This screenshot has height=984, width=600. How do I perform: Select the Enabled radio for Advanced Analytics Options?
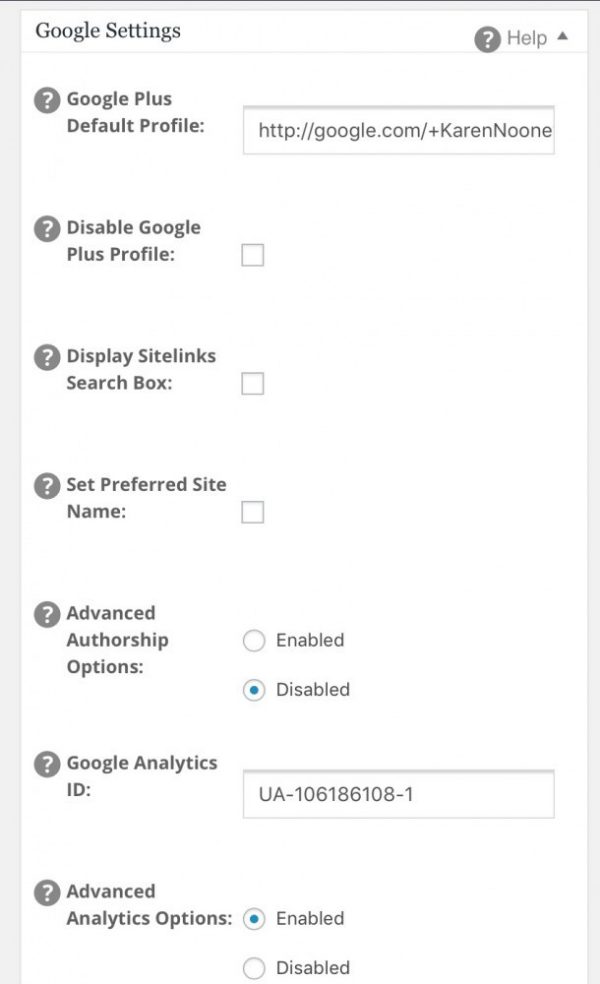(254, 919)
